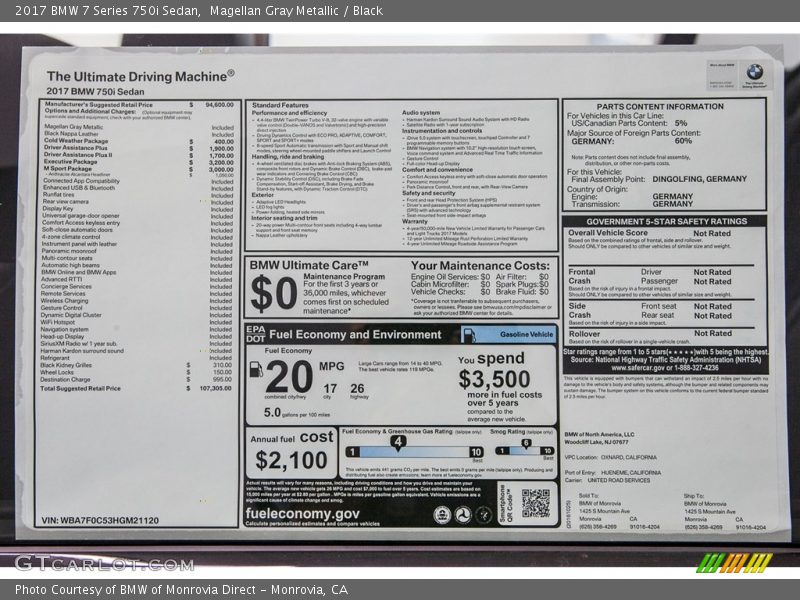The image size is (800, 600).
Task: Click the greenhouse gas rating marker 4
Action: click(398, 442)
